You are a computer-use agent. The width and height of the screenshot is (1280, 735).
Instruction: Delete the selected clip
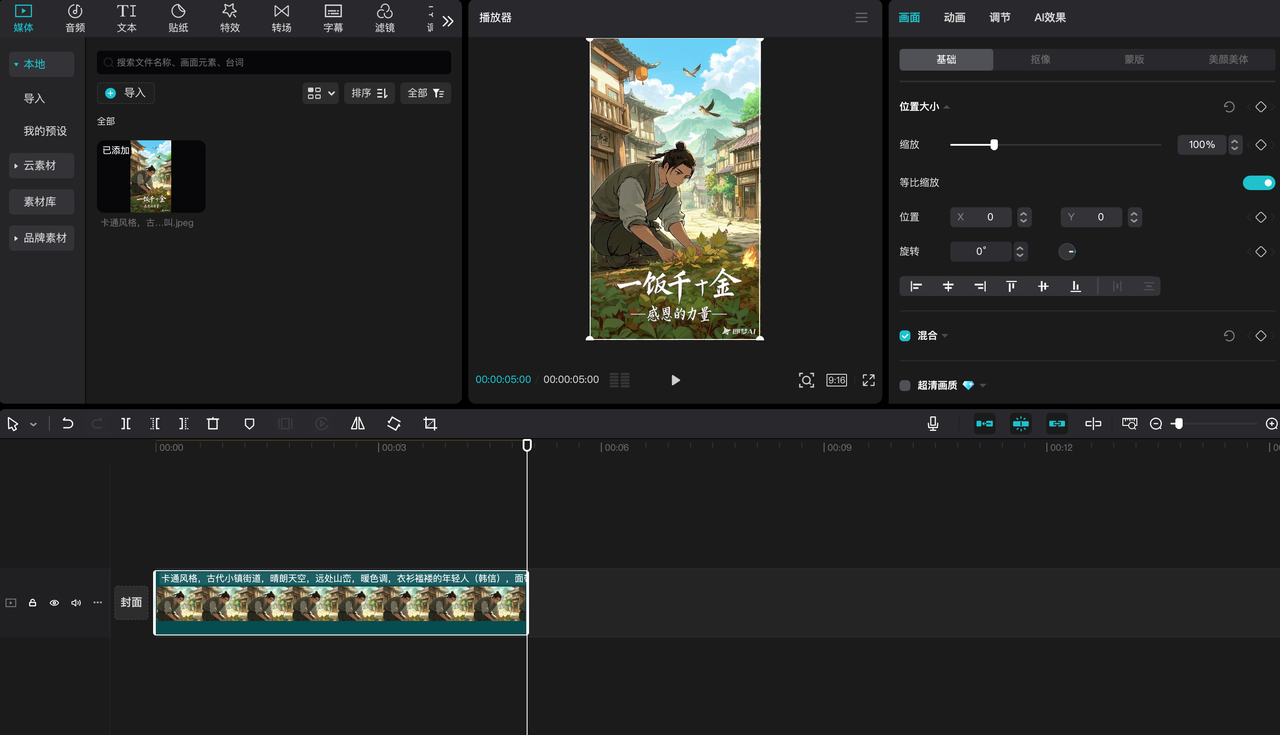pyautogui.click(x=213, y=424)
